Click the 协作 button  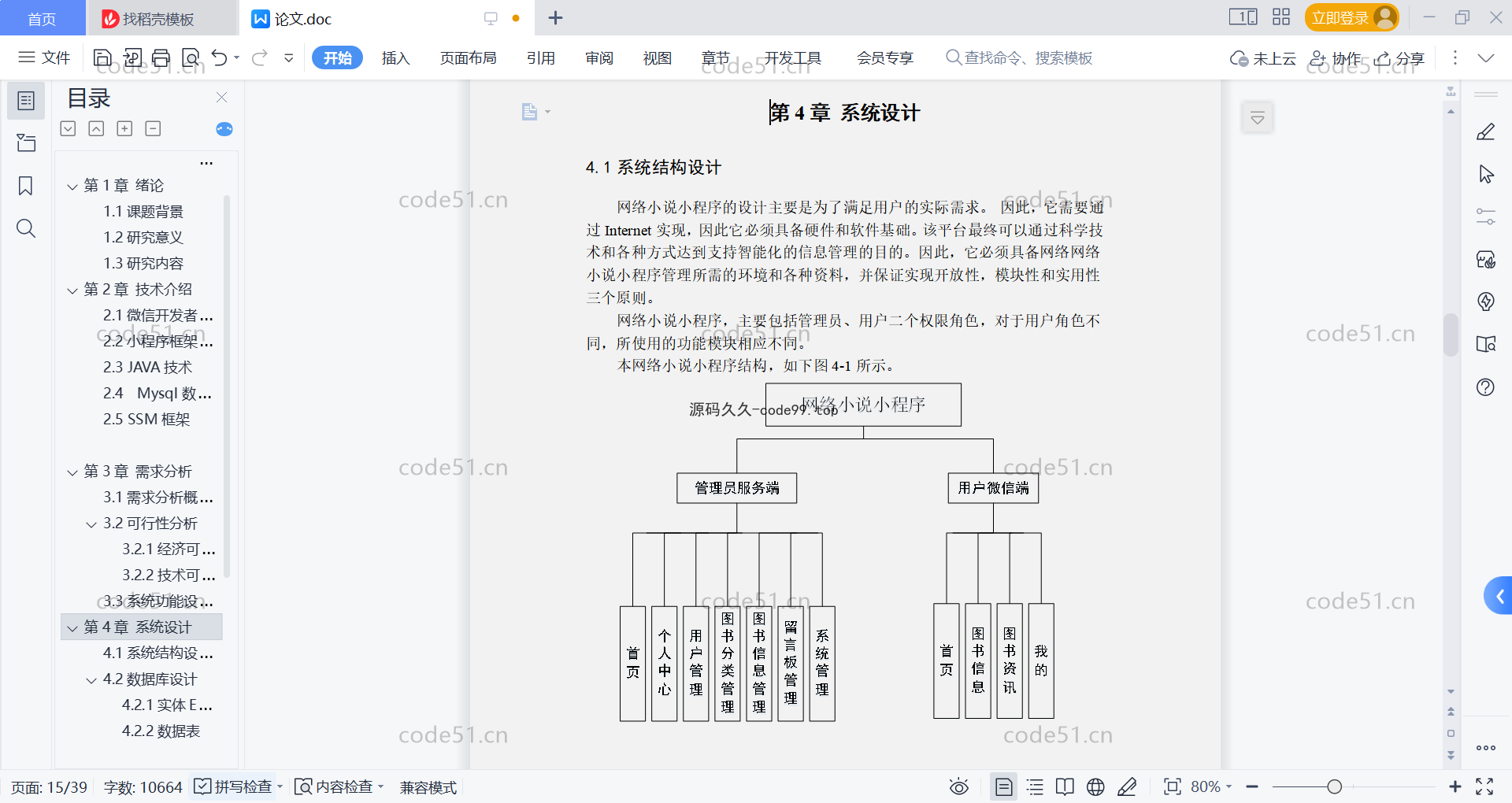[1335, 58]
